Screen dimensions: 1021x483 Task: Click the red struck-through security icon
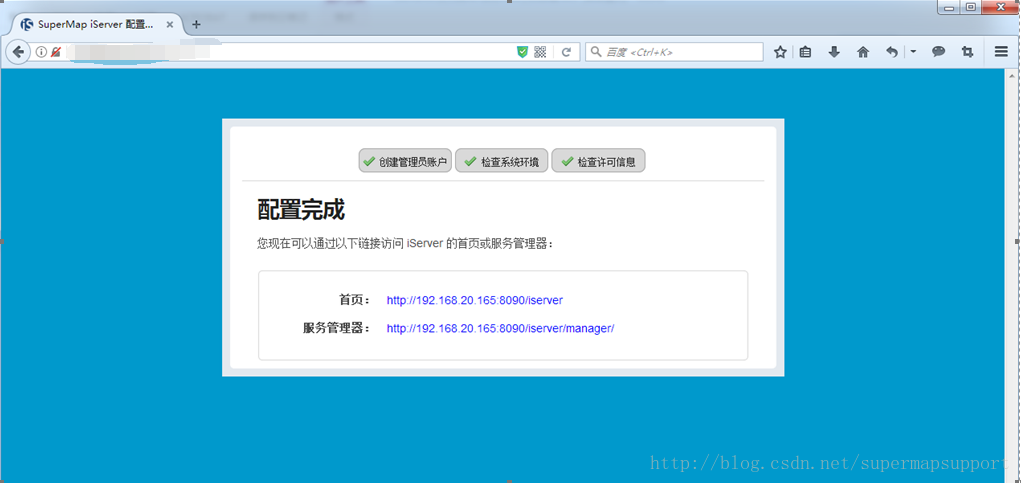click(55, 52)
